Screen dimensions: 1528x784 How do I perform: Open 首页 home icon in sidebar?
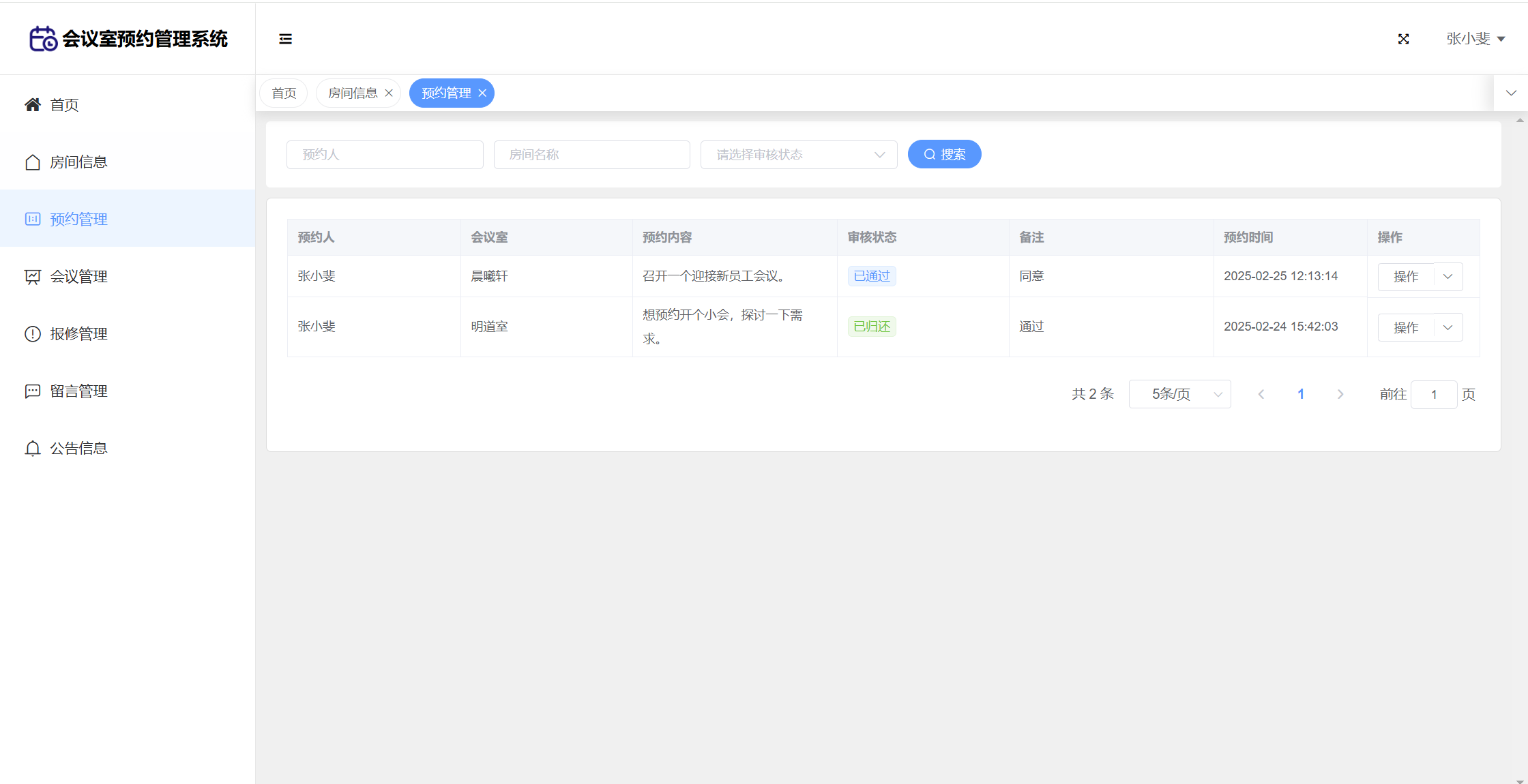33,105
